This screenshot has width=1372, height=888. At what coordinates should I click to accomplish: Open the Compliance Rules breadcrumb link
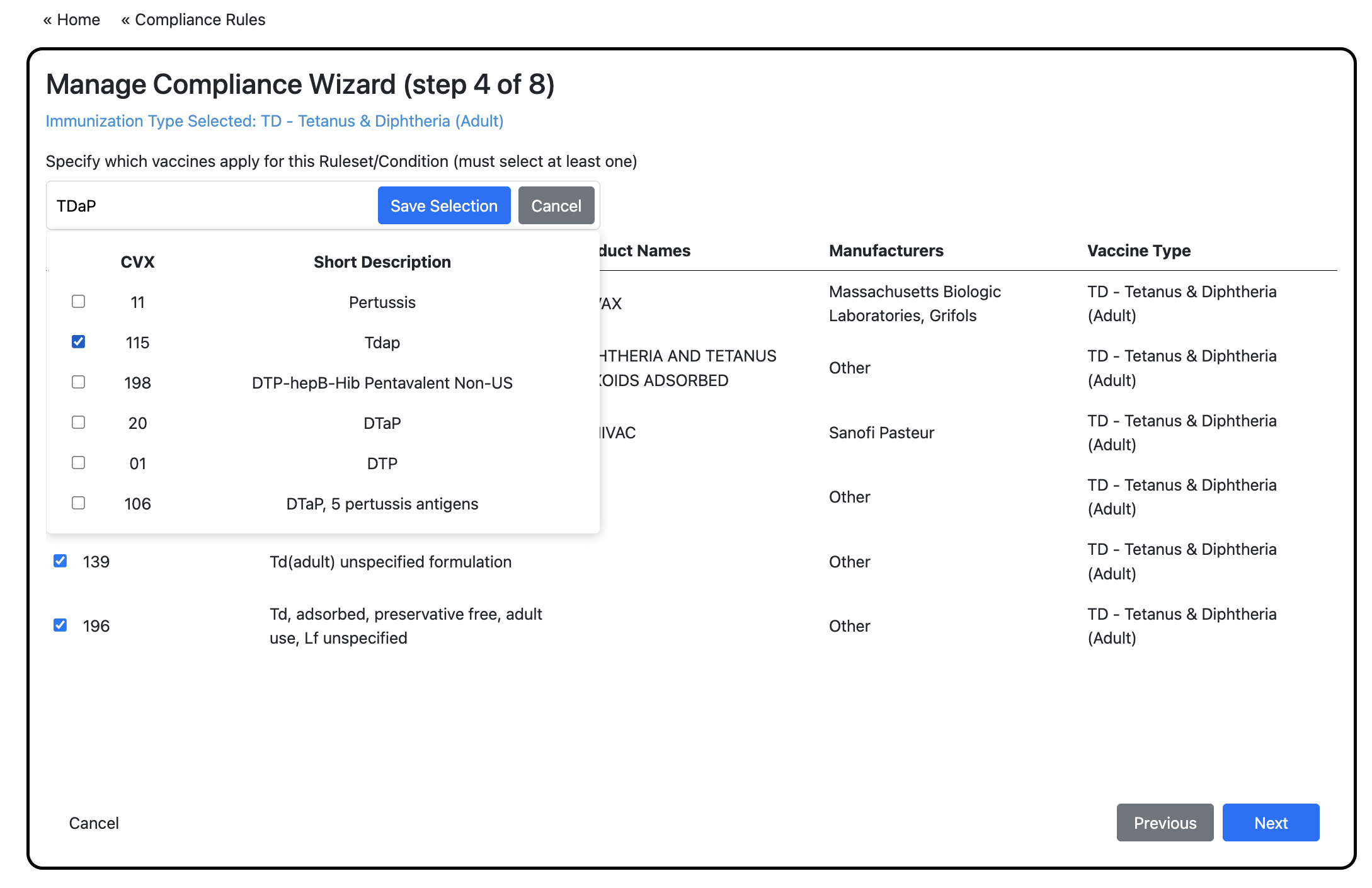pyautogui.click(x=193, y=20)
